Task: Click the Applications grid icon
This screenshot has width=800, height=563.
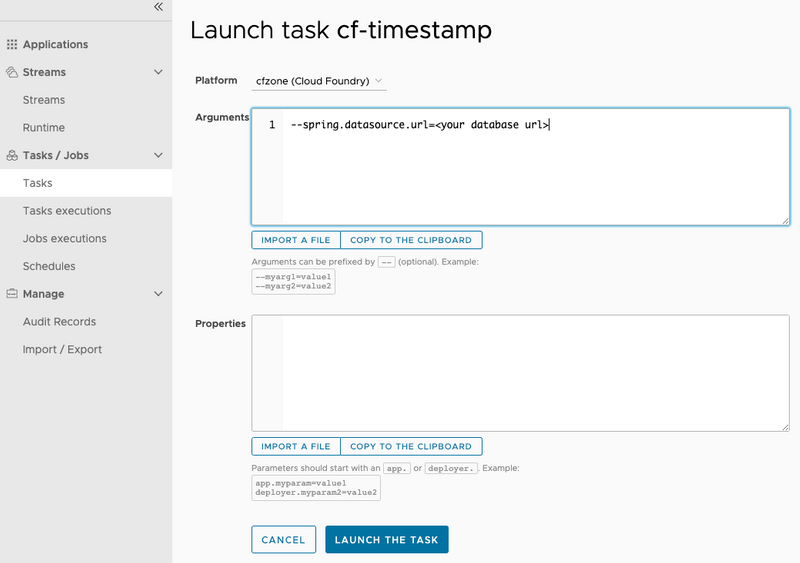Action: point(12,44)
